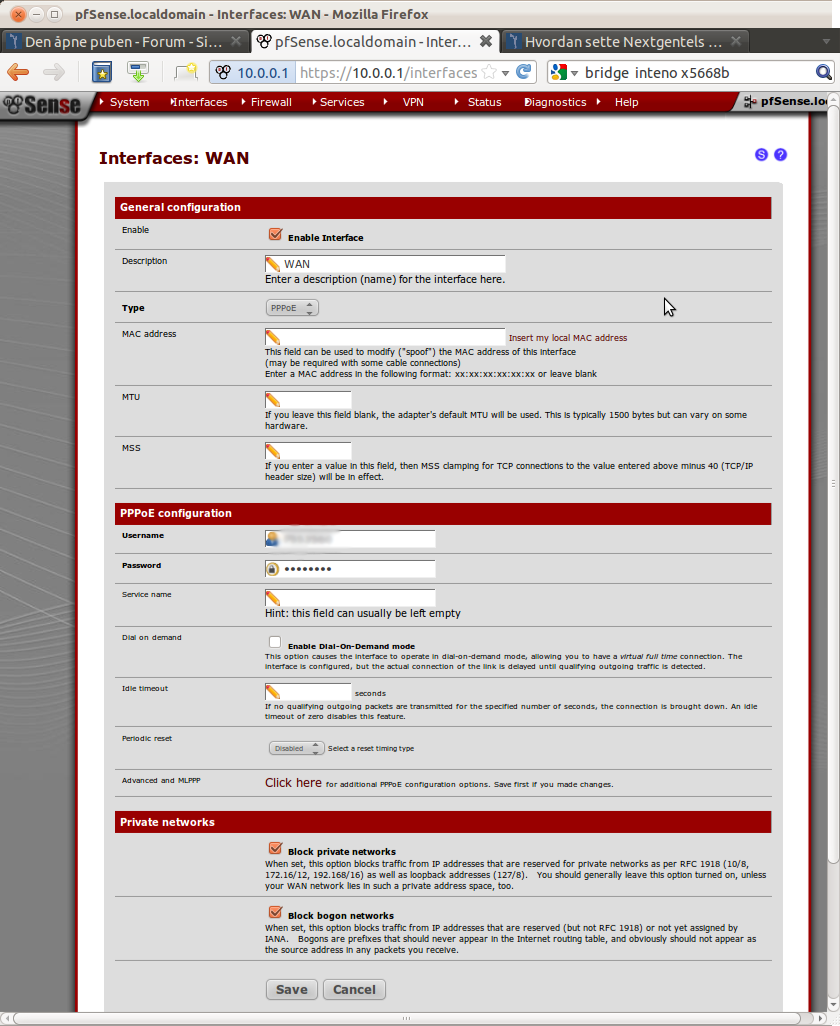Focus the MSS input field
Screen dimensions: 840x1026
308,451
